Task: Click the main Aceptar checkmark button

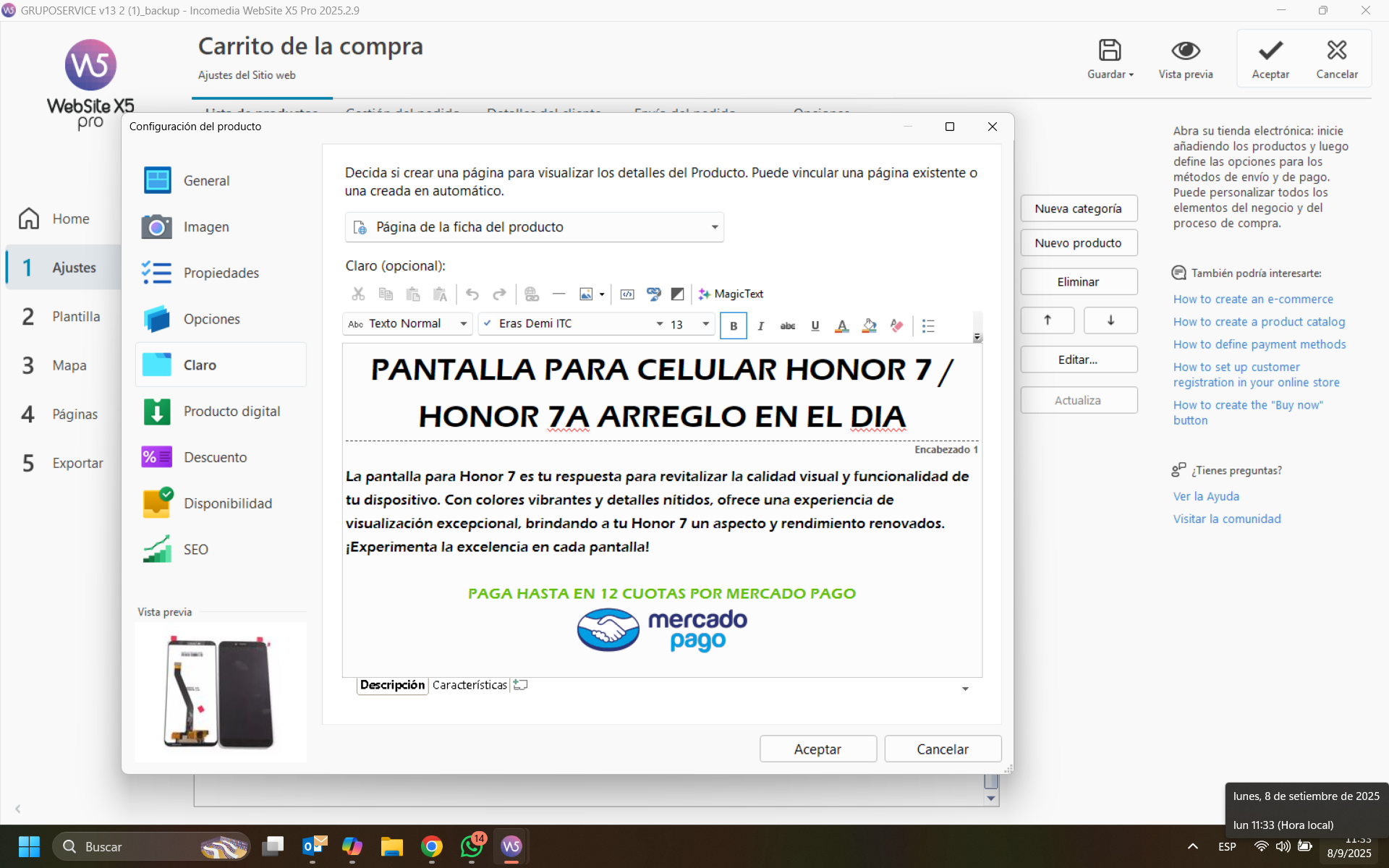Action: point(1270,59)
